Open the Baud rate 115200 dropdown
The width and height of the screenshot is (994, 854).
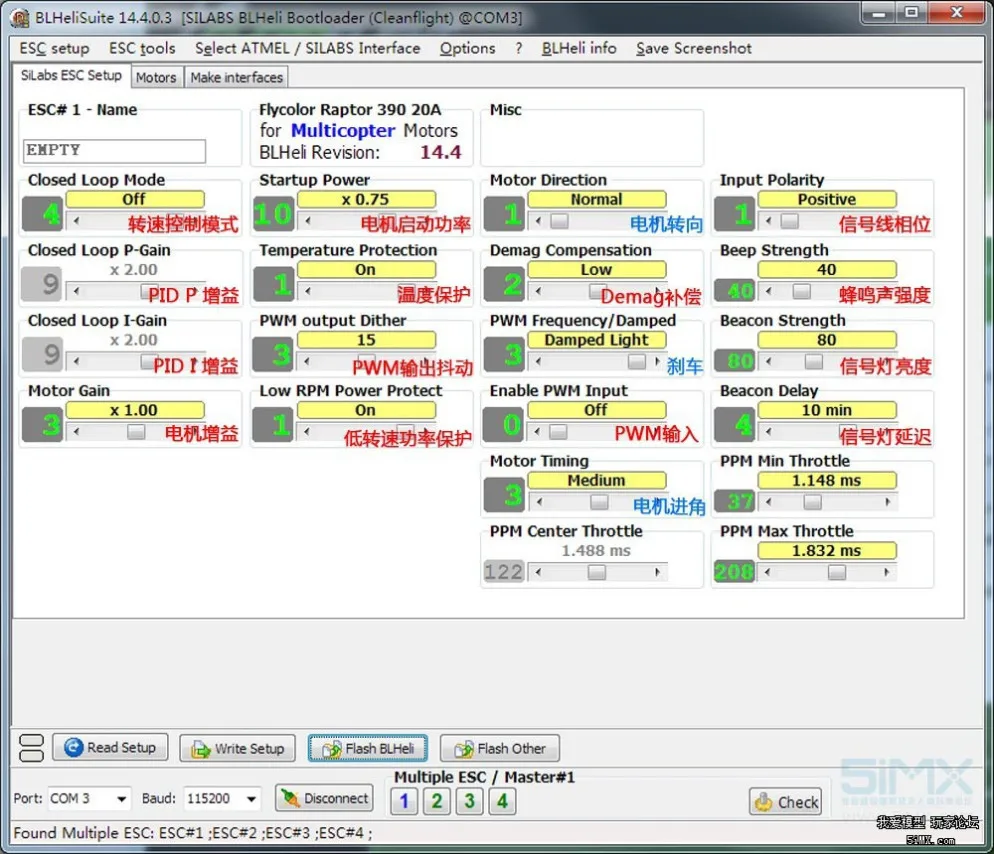pyautogui.click(x=251, y=799)
